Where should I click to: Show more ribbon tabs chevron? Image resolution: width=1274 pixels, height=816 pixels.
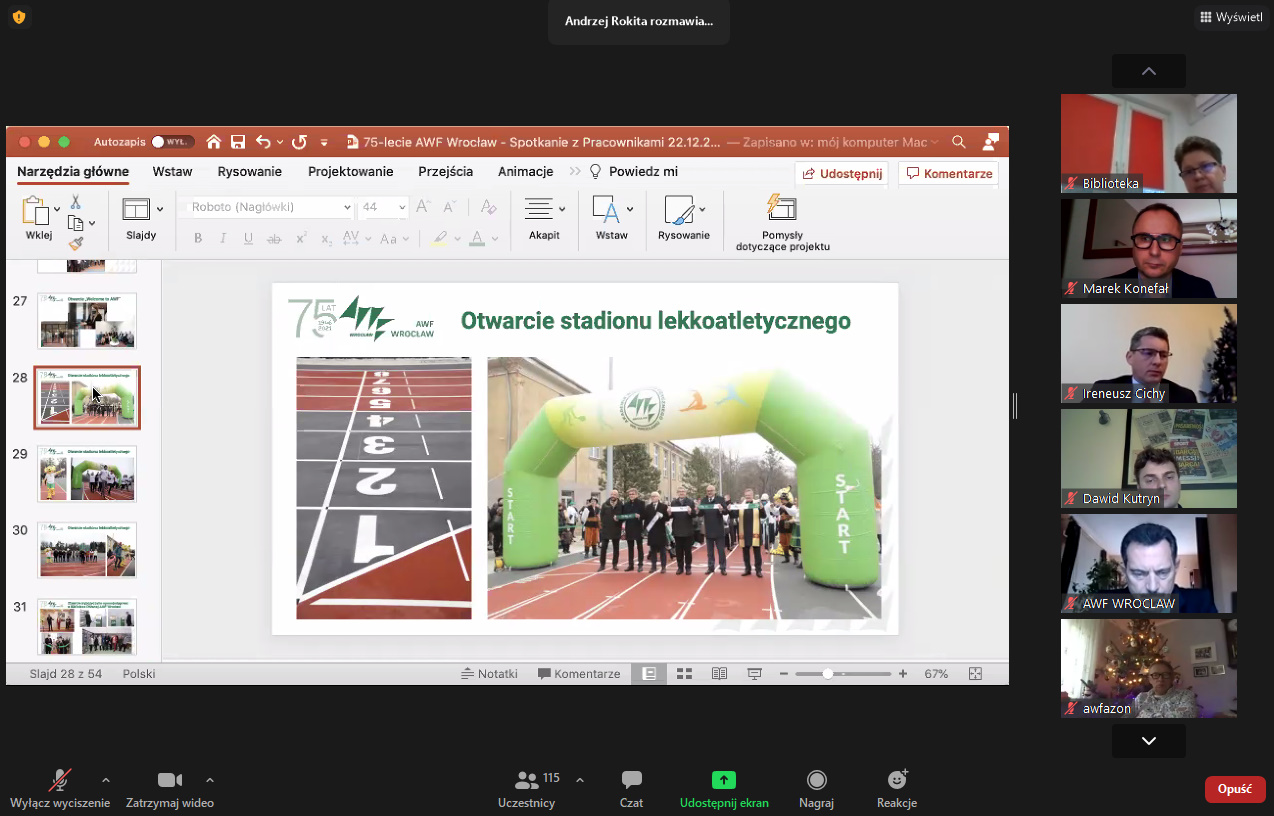(x=575, y=172)
